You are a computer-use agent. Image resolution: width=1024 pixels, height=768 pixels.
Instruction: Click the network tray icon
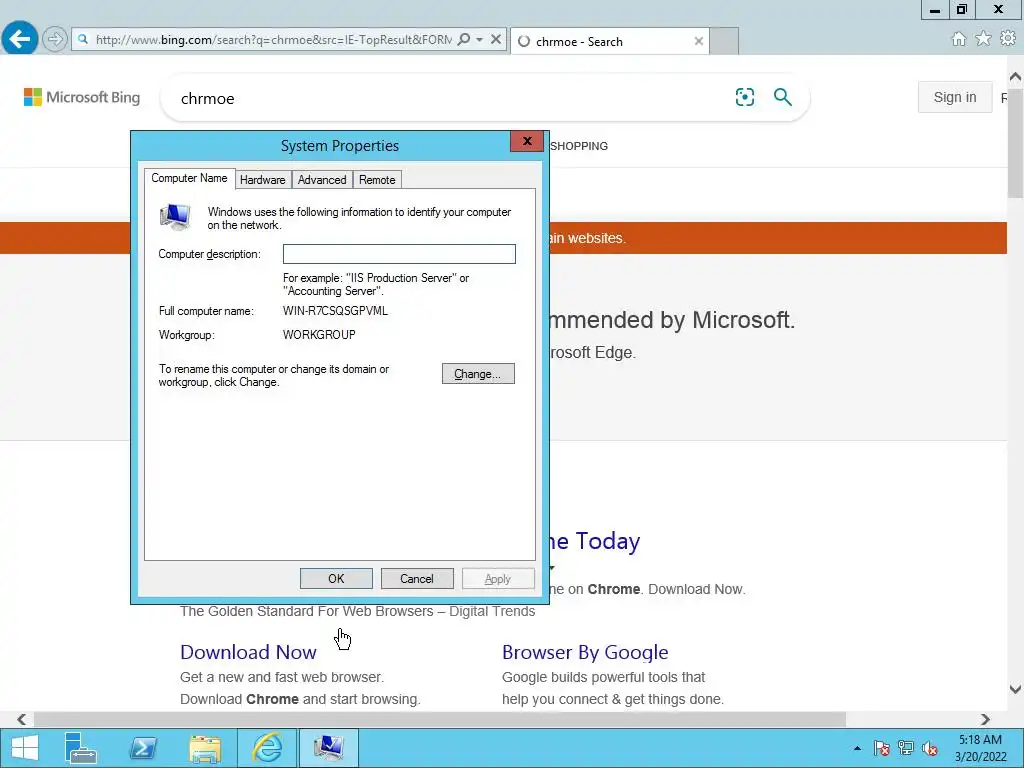pos(906,748)
